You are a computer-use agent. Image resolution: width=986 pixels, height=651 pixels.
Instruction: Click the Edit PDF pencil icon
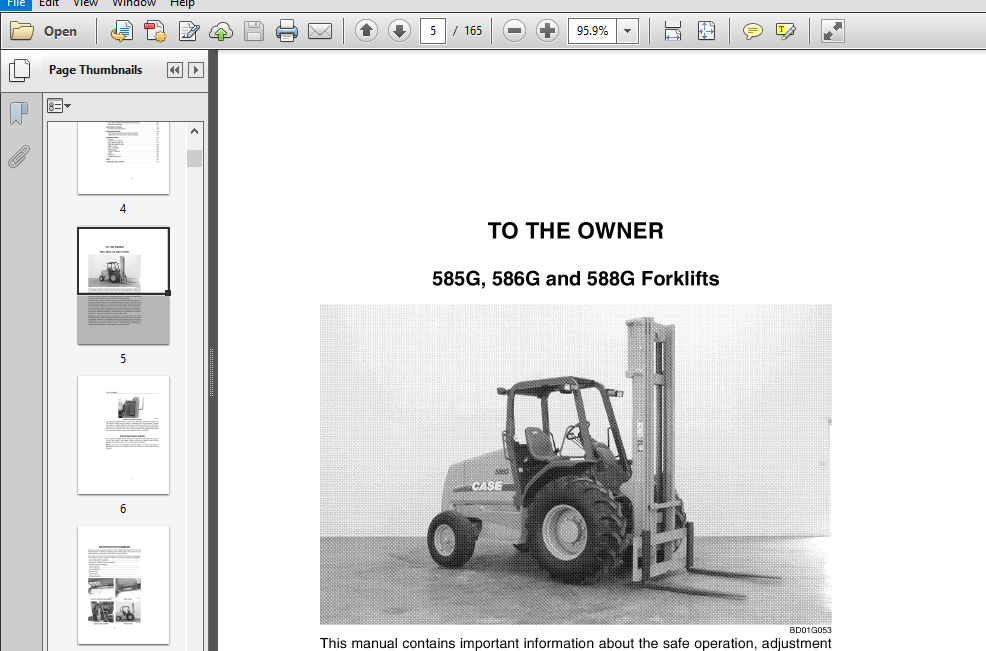coord(189,31)
